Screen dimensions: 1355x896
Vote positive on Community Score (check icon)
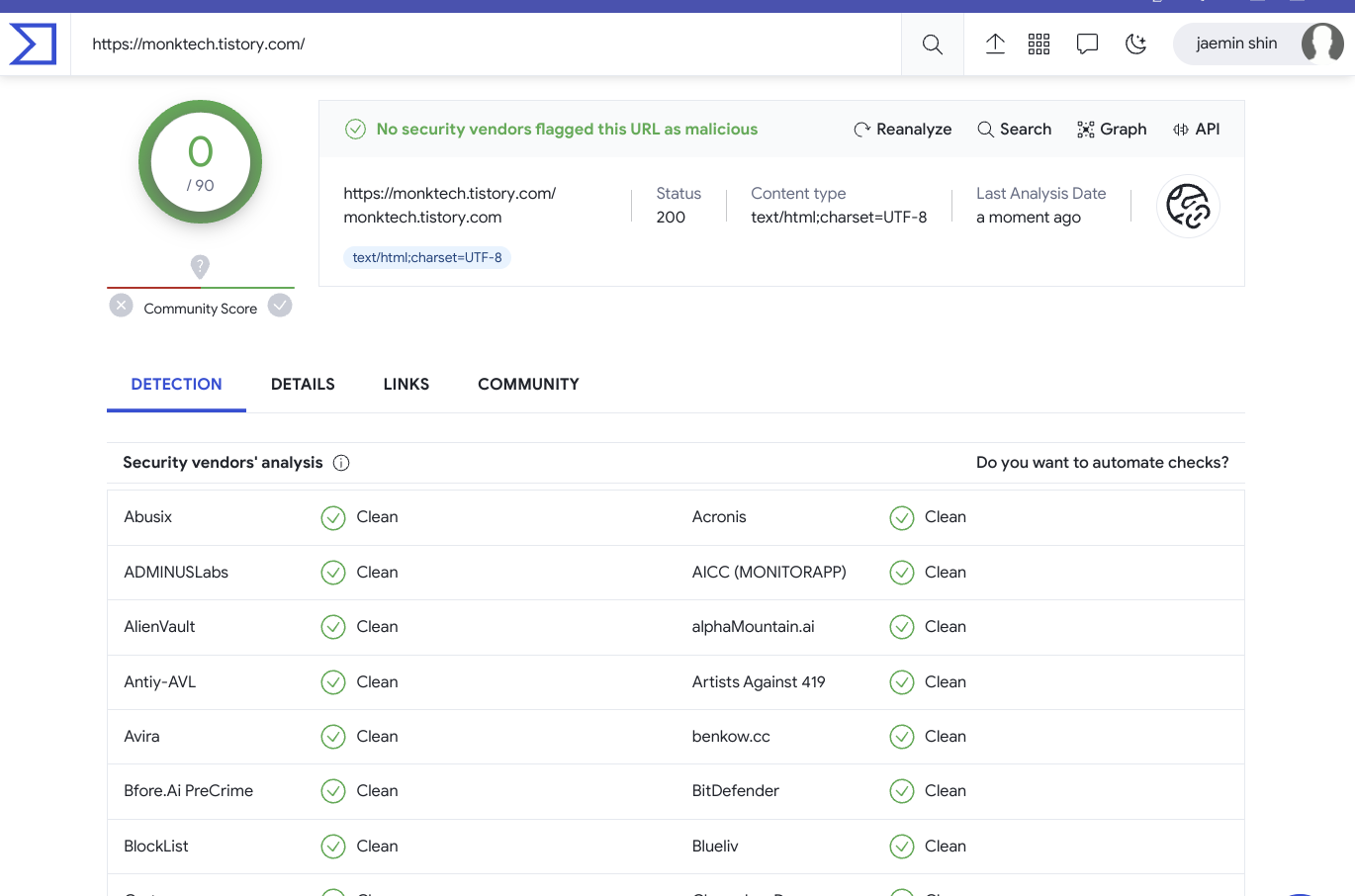pos(280,305)
